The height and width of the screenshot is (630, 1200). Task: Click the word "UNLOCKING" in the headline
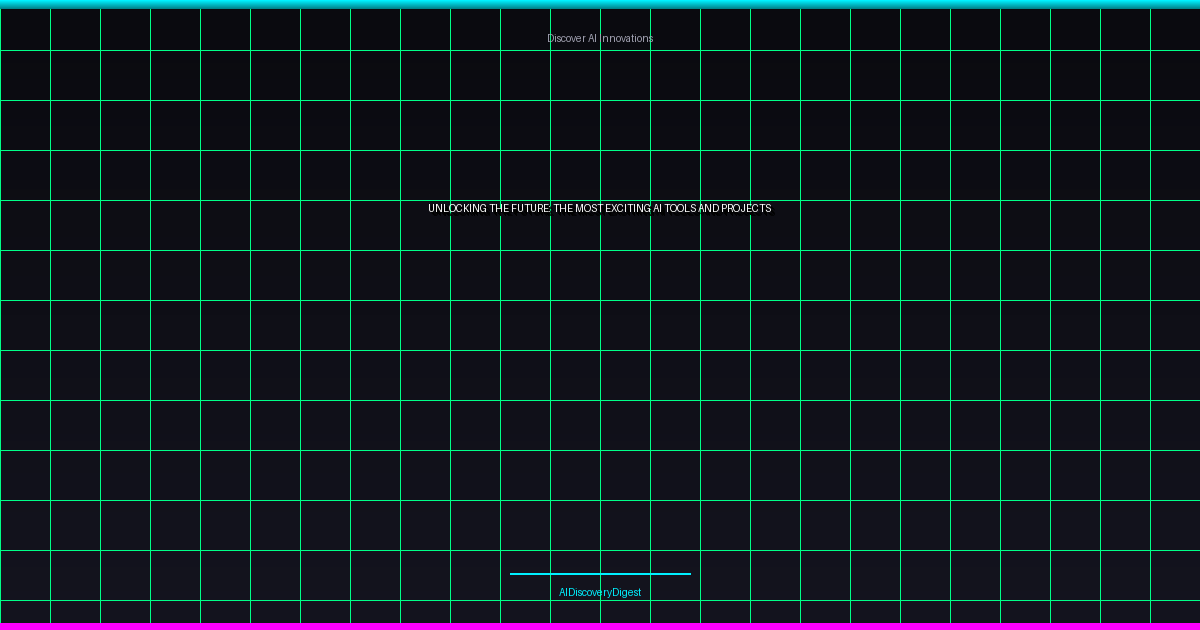tap(457, 208)
